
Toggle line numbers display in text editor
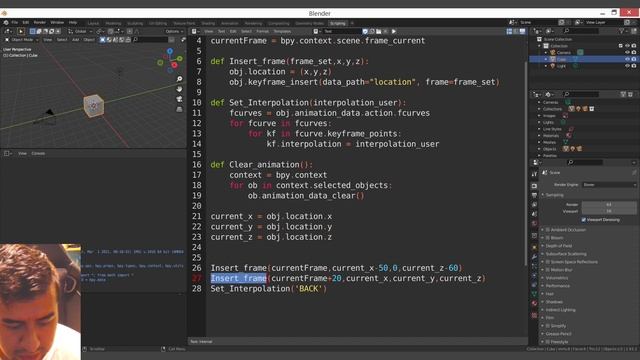[509, 31]
